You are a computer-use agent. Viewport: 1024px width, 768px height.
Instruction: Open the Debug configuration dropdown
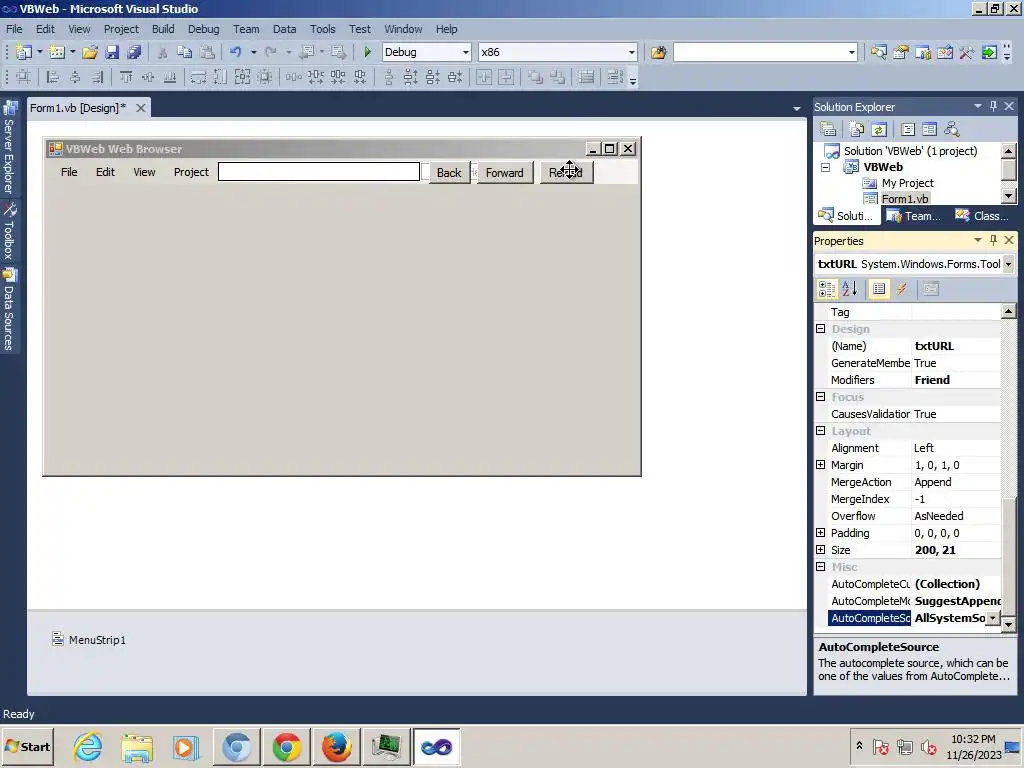466,52
